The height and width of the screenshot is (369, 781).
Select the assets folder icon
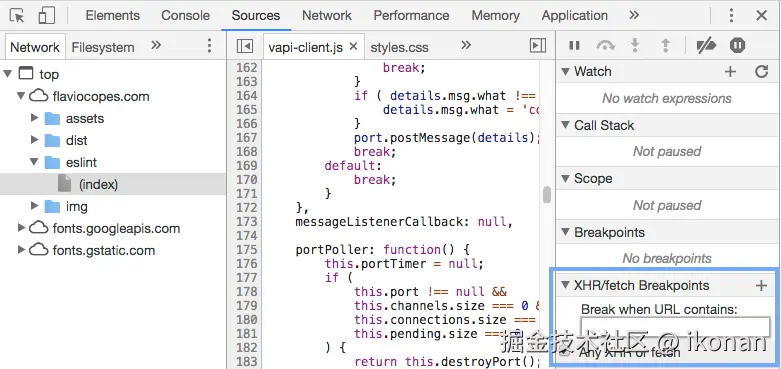[52, 119]
